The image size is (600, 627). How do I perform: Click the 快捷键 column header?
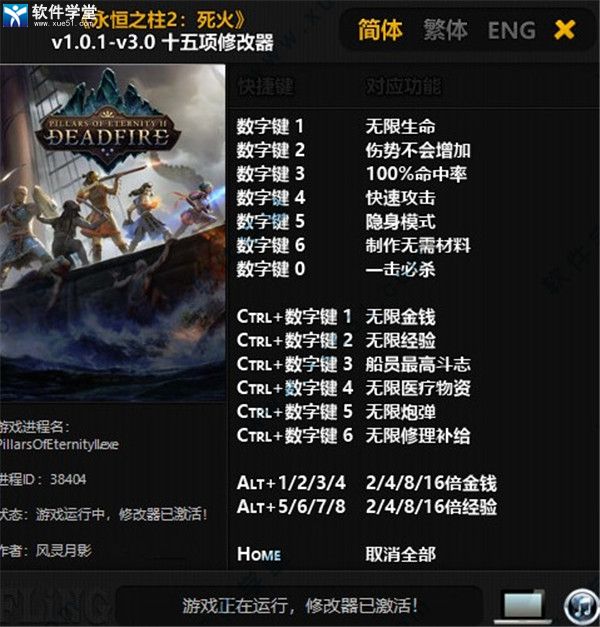266,86
